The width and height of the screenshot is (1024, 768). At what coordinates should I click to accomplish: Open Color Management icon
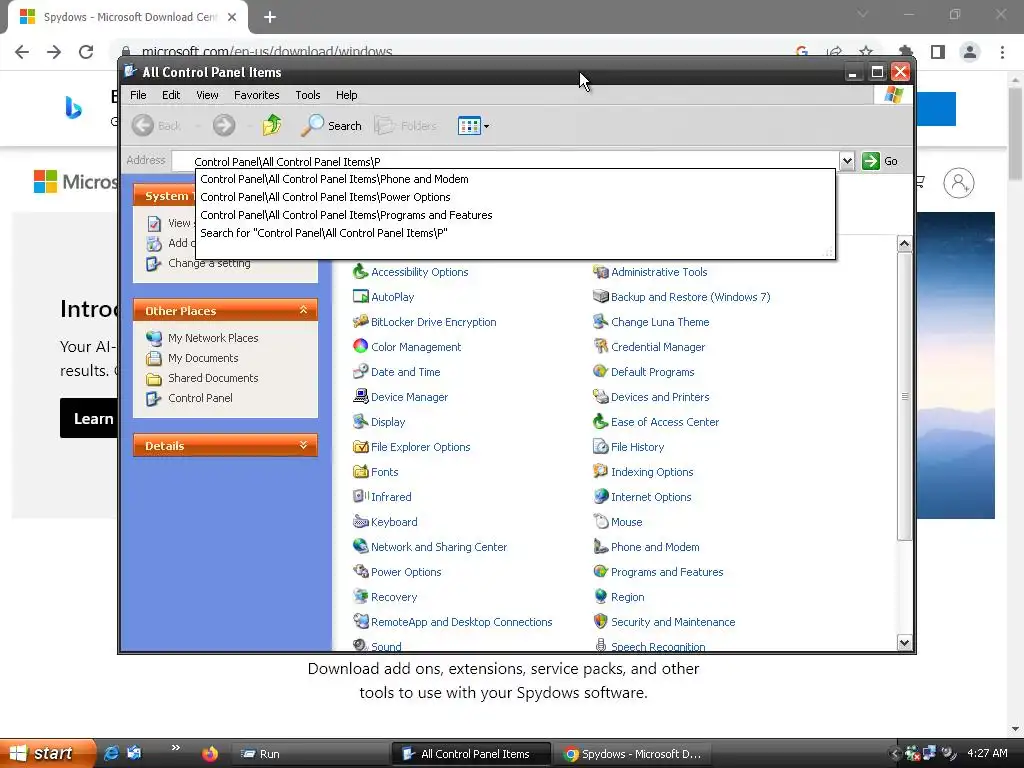point(360,346)
